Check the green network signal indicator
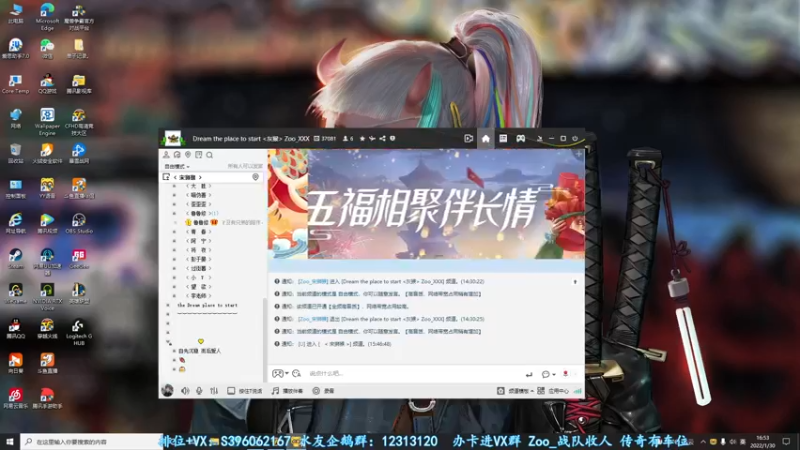This screenshot has width=800, height=450. click(578, 391)
